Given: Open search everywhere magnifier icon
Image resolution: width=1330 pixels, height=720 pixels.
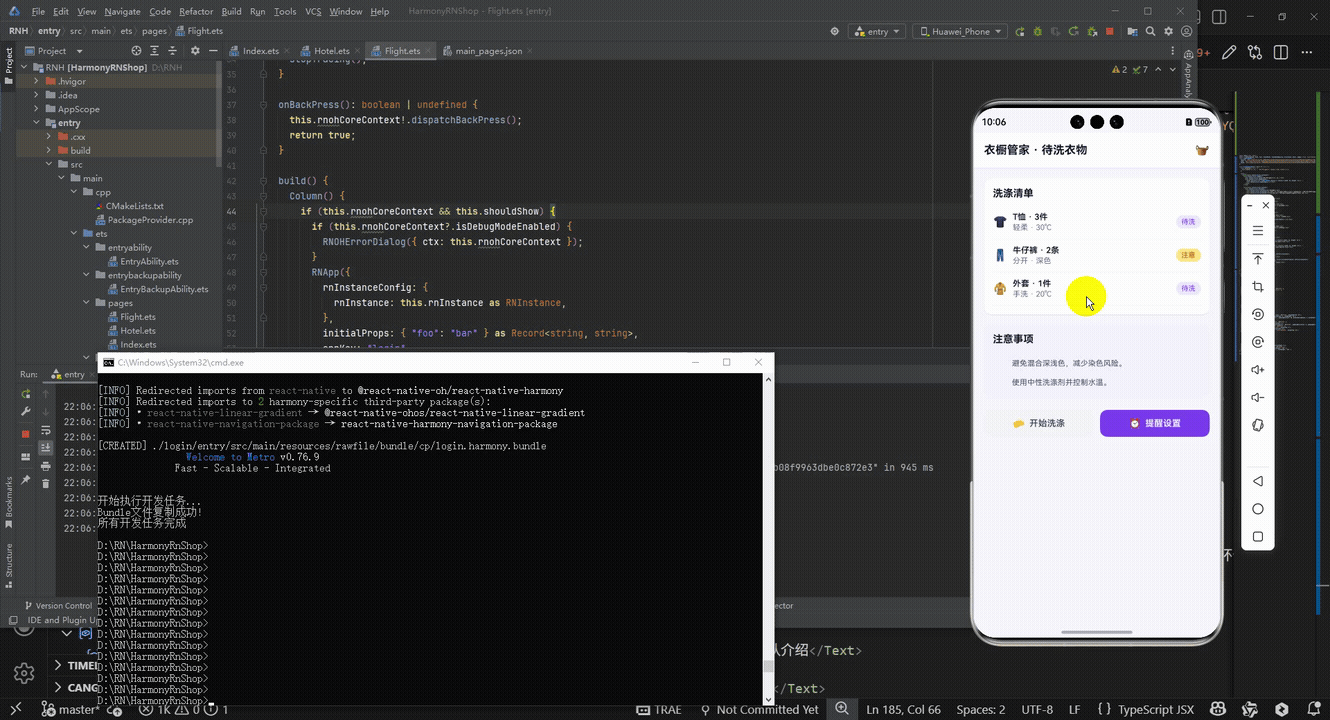Looking at the screenshot, I should 1151,31.
